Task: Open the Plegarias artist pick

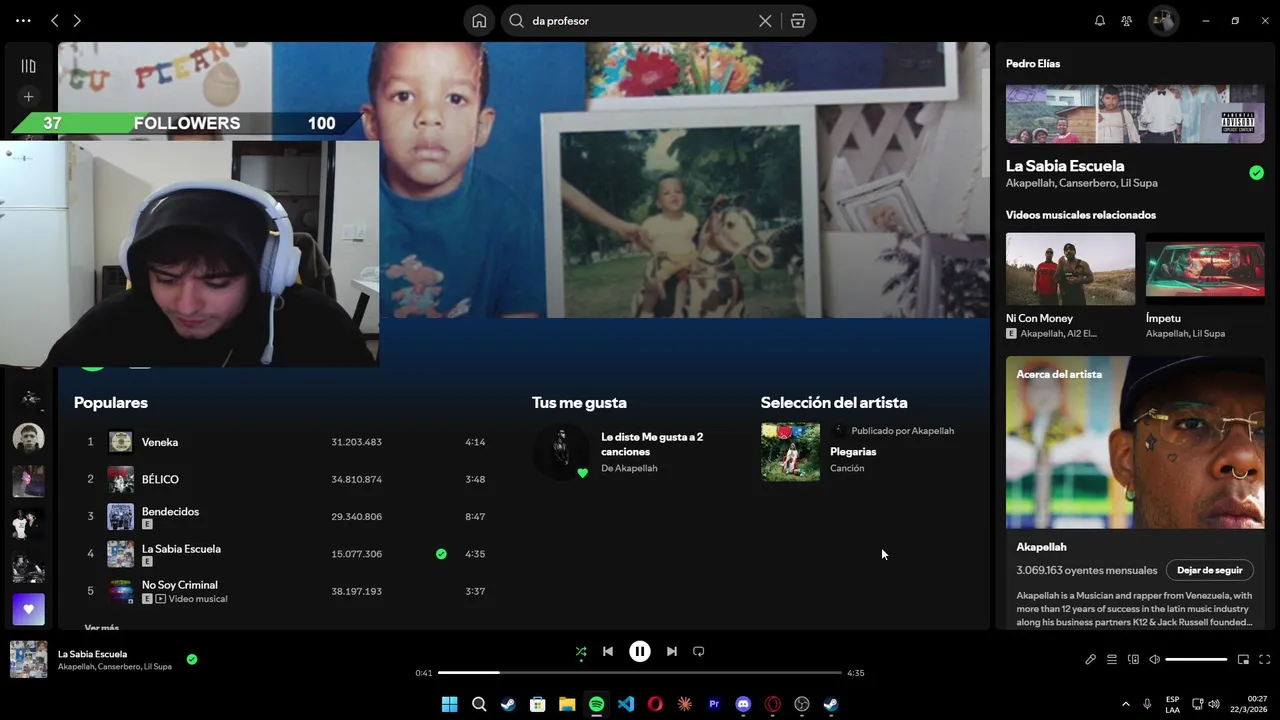Action: point(853,452)
